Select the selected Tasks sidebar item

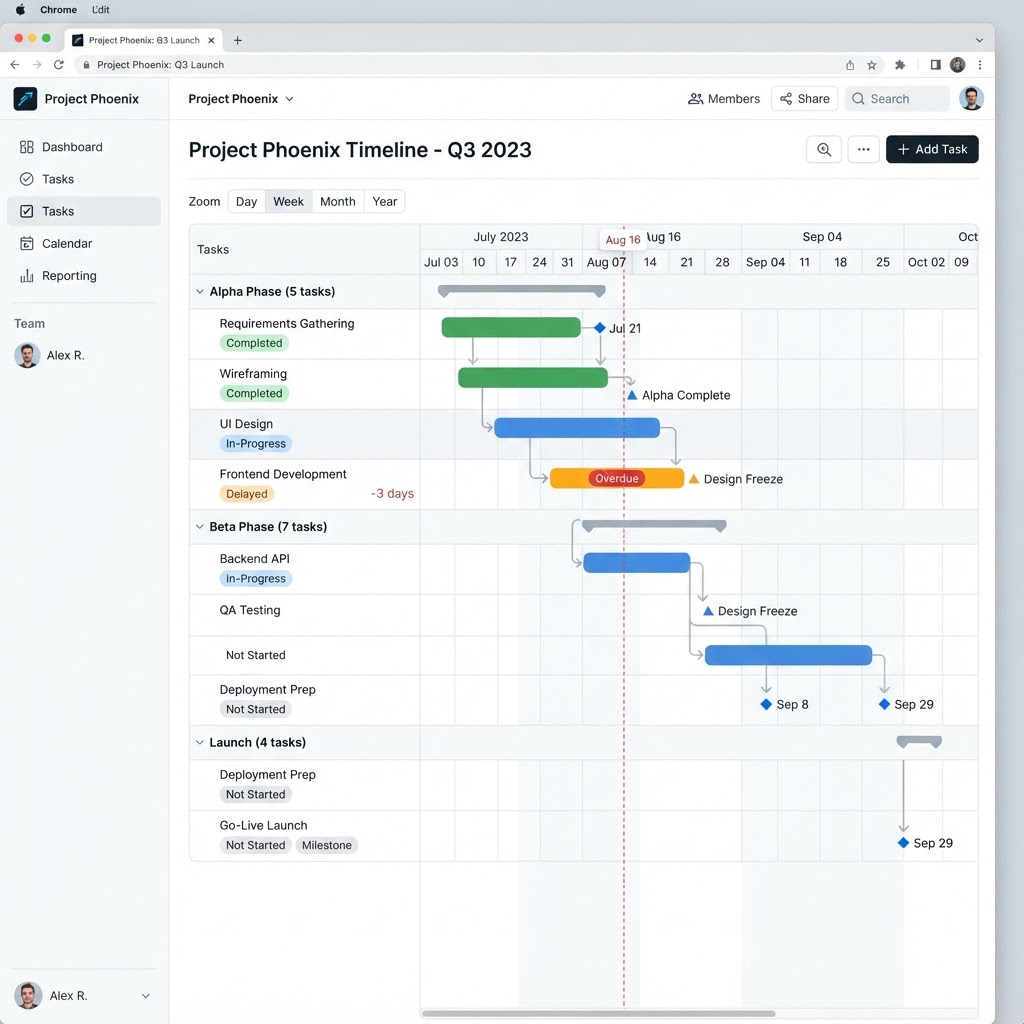(x=84, y=211)
